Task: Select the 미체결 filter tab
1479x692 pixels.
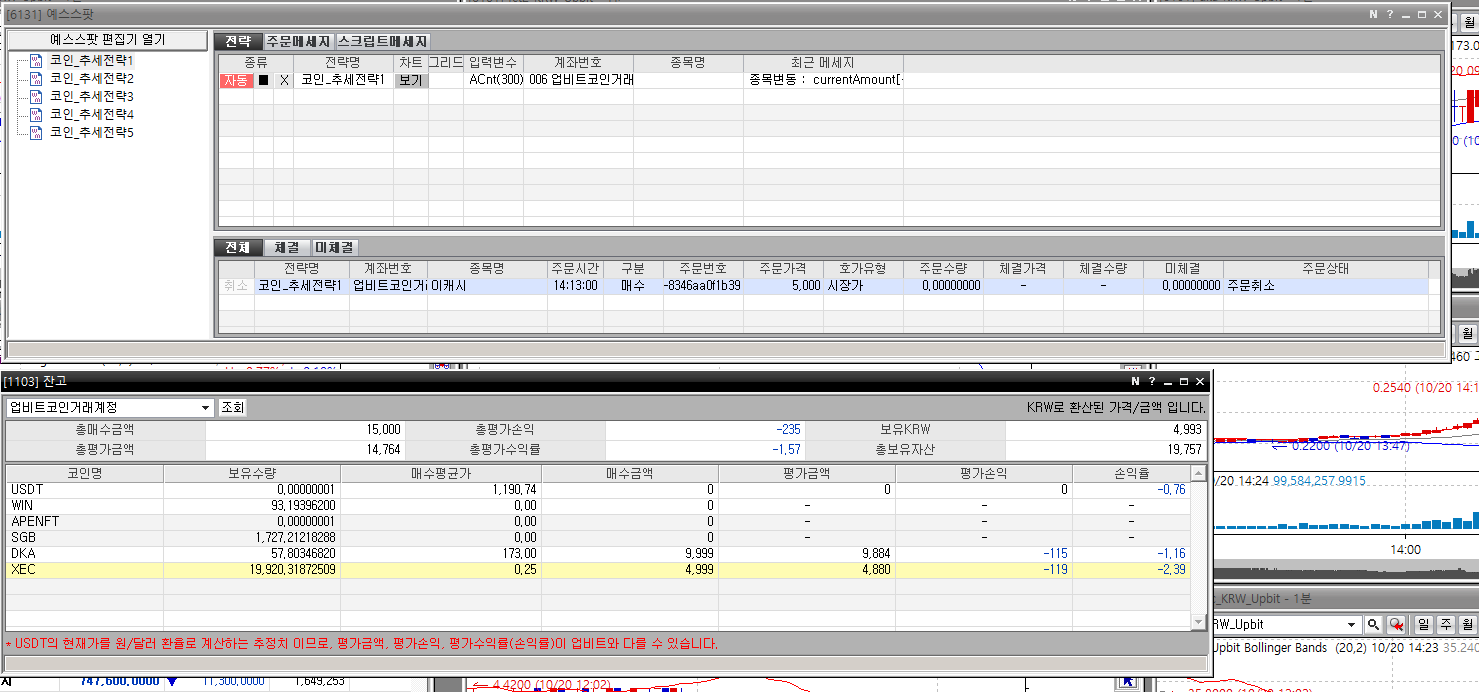Action: pos(334,247)
